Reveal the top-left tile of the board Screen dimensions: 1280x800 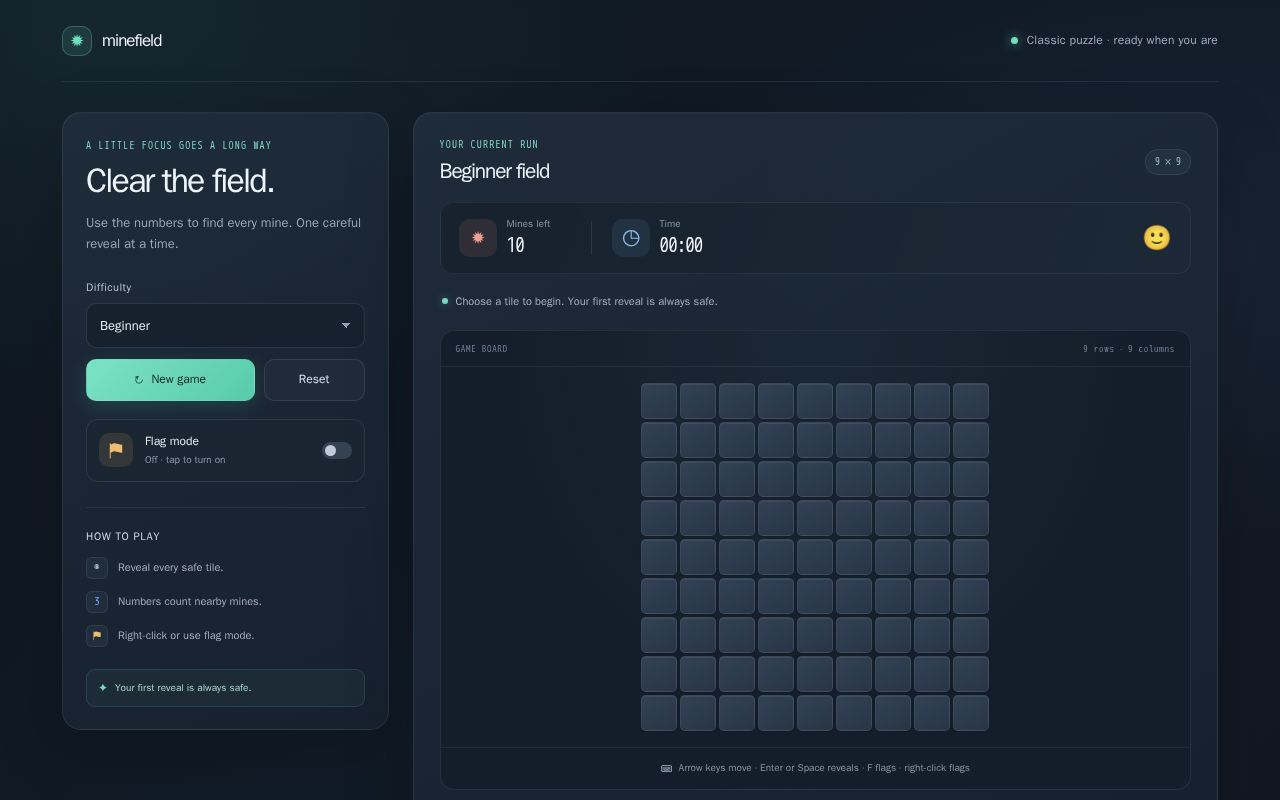tap(659, 401)
